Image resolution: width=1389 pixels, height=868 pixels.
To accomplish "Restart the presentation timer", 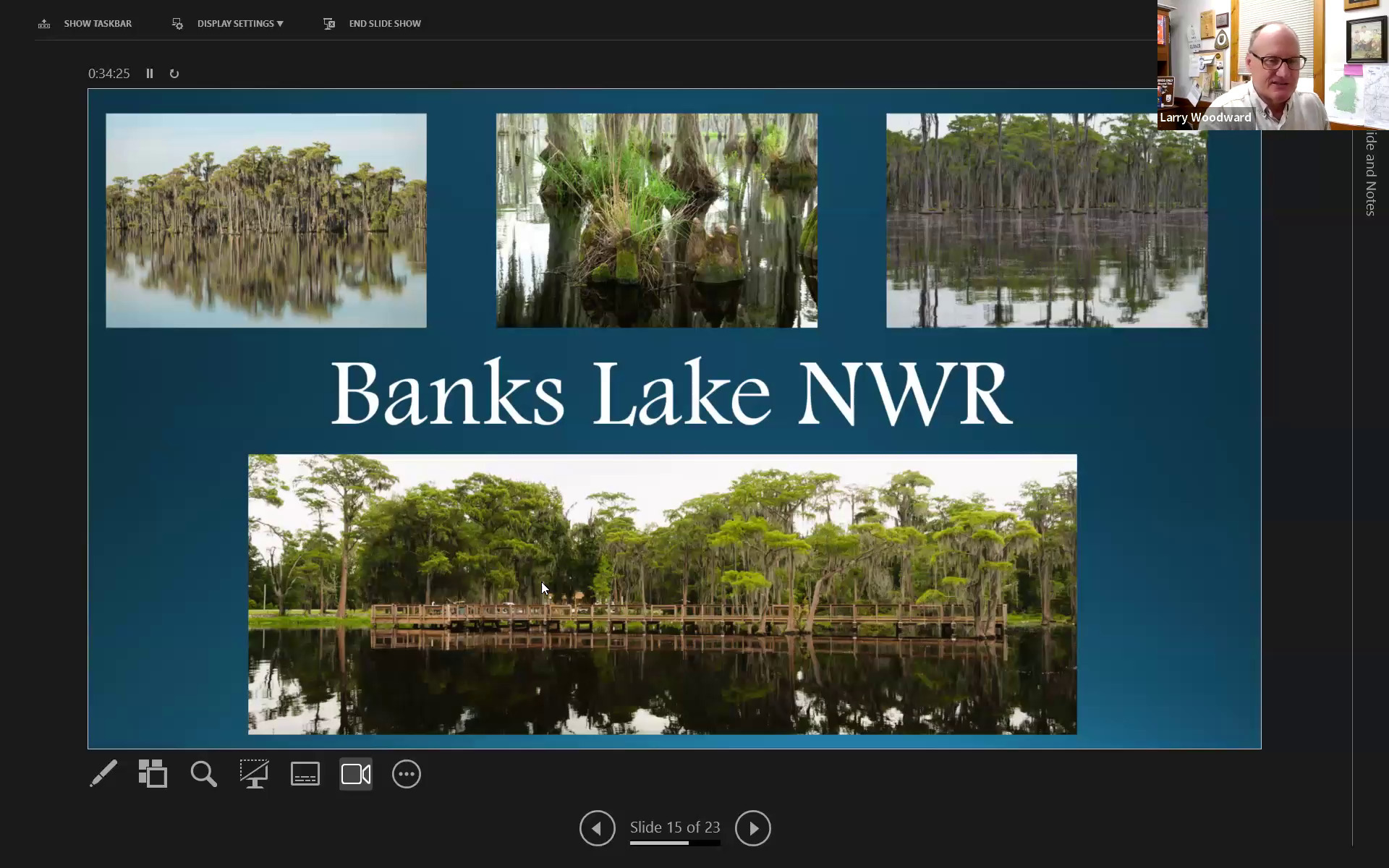I will pyautogui.click(x=174, y=74).
